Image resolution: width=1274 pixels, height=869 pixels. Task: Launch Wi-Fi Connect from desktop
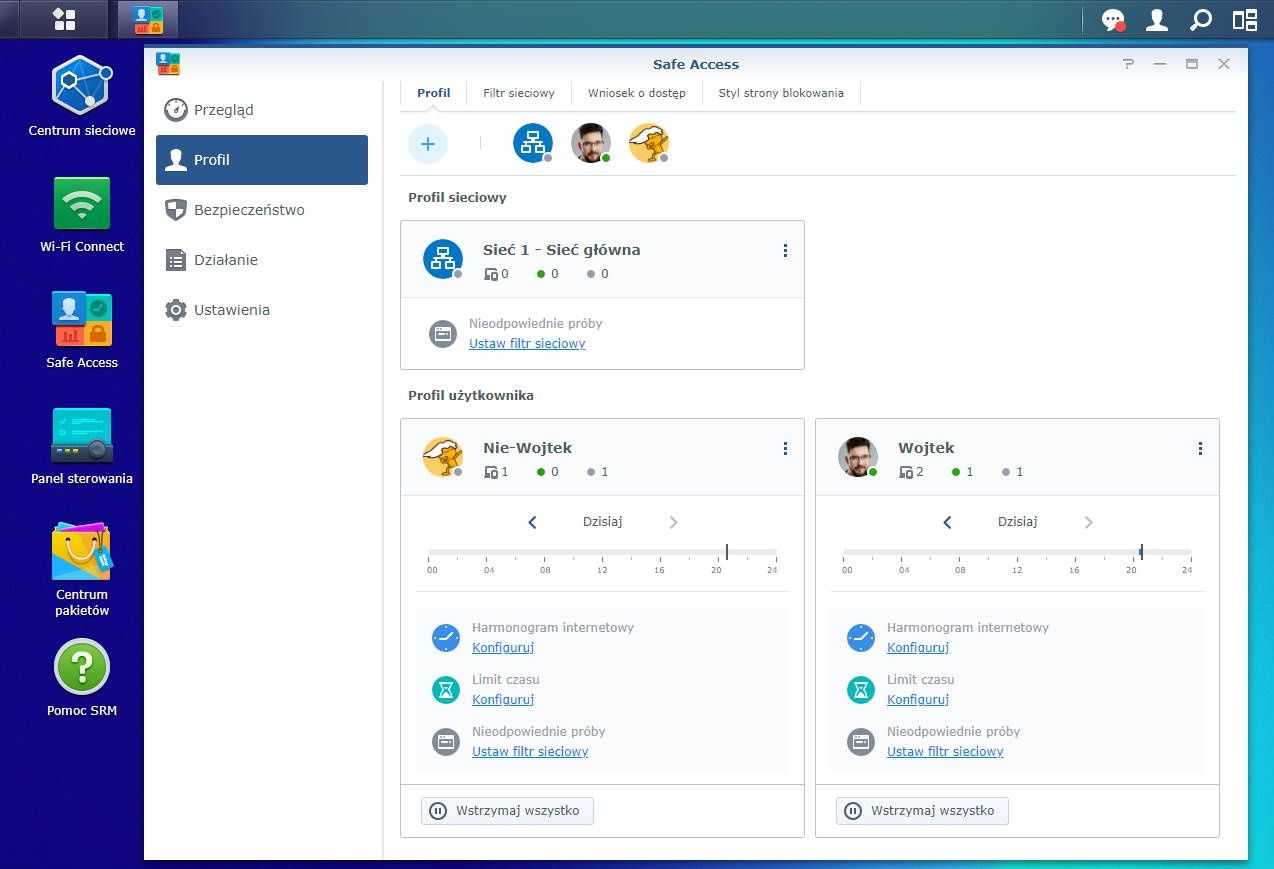(x=82, y=203)
